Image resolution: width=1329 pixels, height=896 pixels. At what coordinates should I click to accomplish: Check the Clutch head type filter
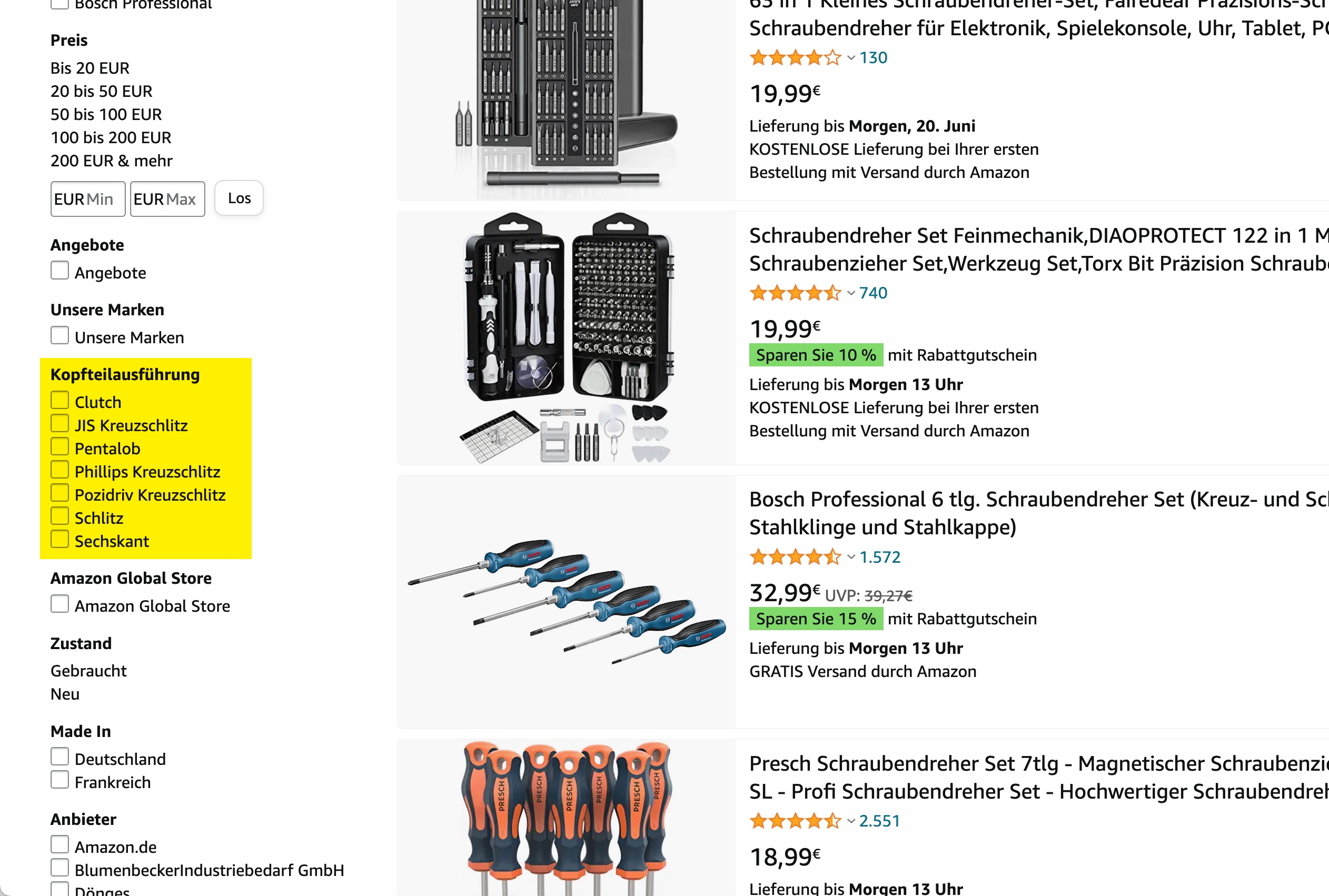pyautogui.click(x=59, y=401)
